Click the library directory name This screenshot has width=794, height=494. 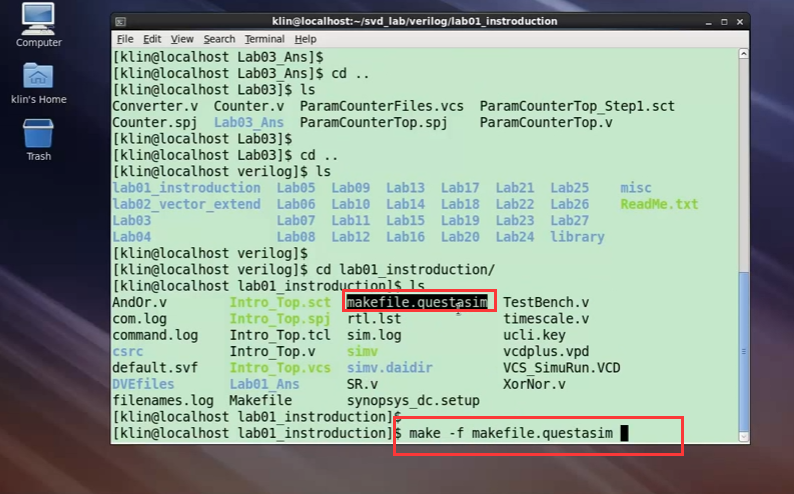pos(577,237)
